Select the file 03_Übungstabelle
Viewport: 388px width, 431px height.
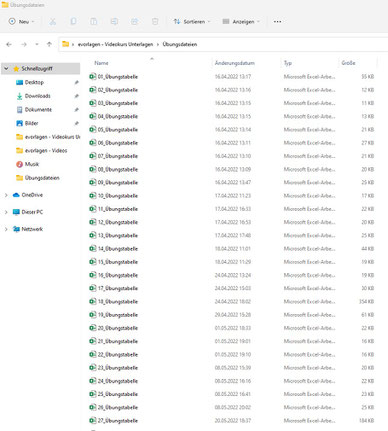[x=118, y=103]
